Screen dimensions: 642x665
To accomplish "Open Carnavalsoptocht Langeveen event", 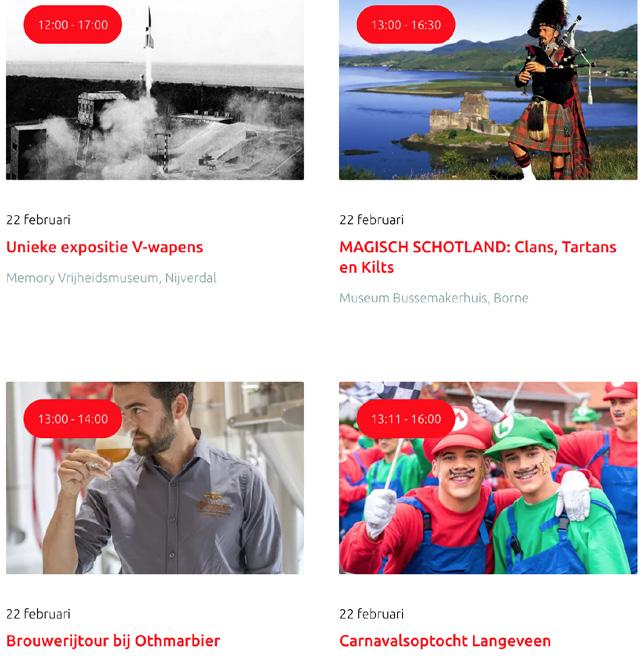I will pyautogui.click(x=445, y=641).
